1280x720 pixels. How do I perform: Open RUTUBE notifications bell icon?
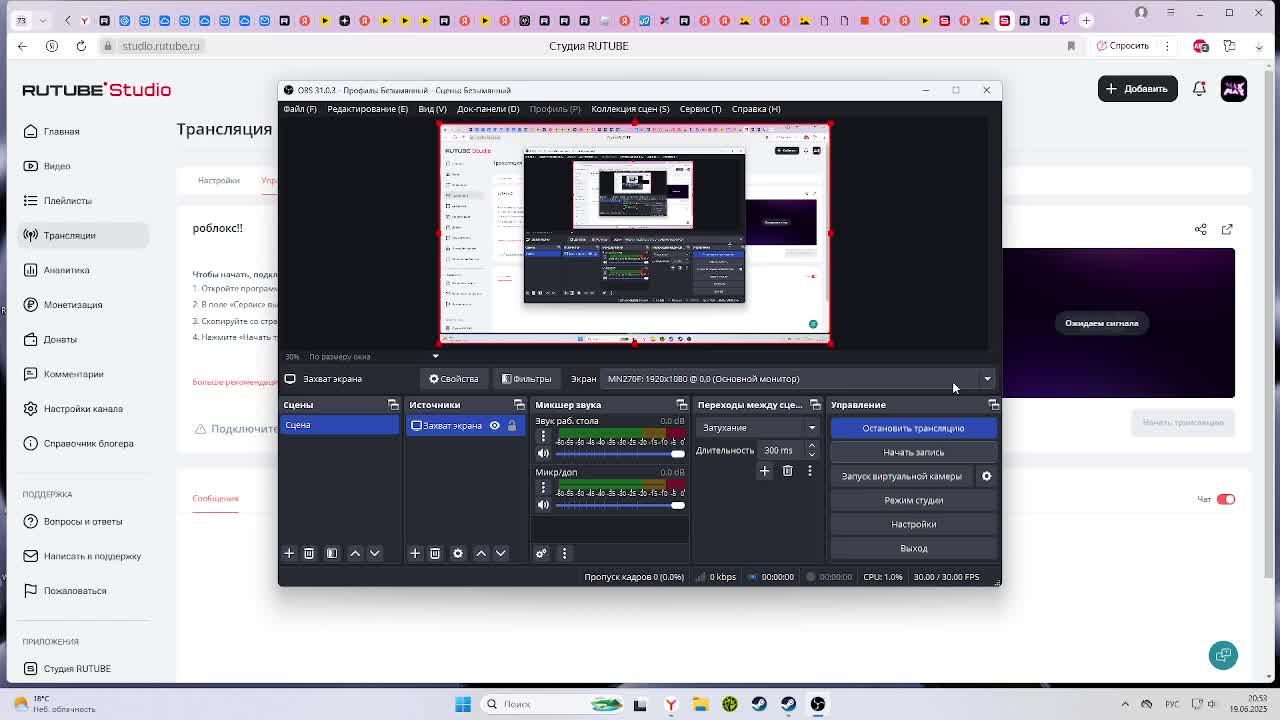coord(1199,89)
